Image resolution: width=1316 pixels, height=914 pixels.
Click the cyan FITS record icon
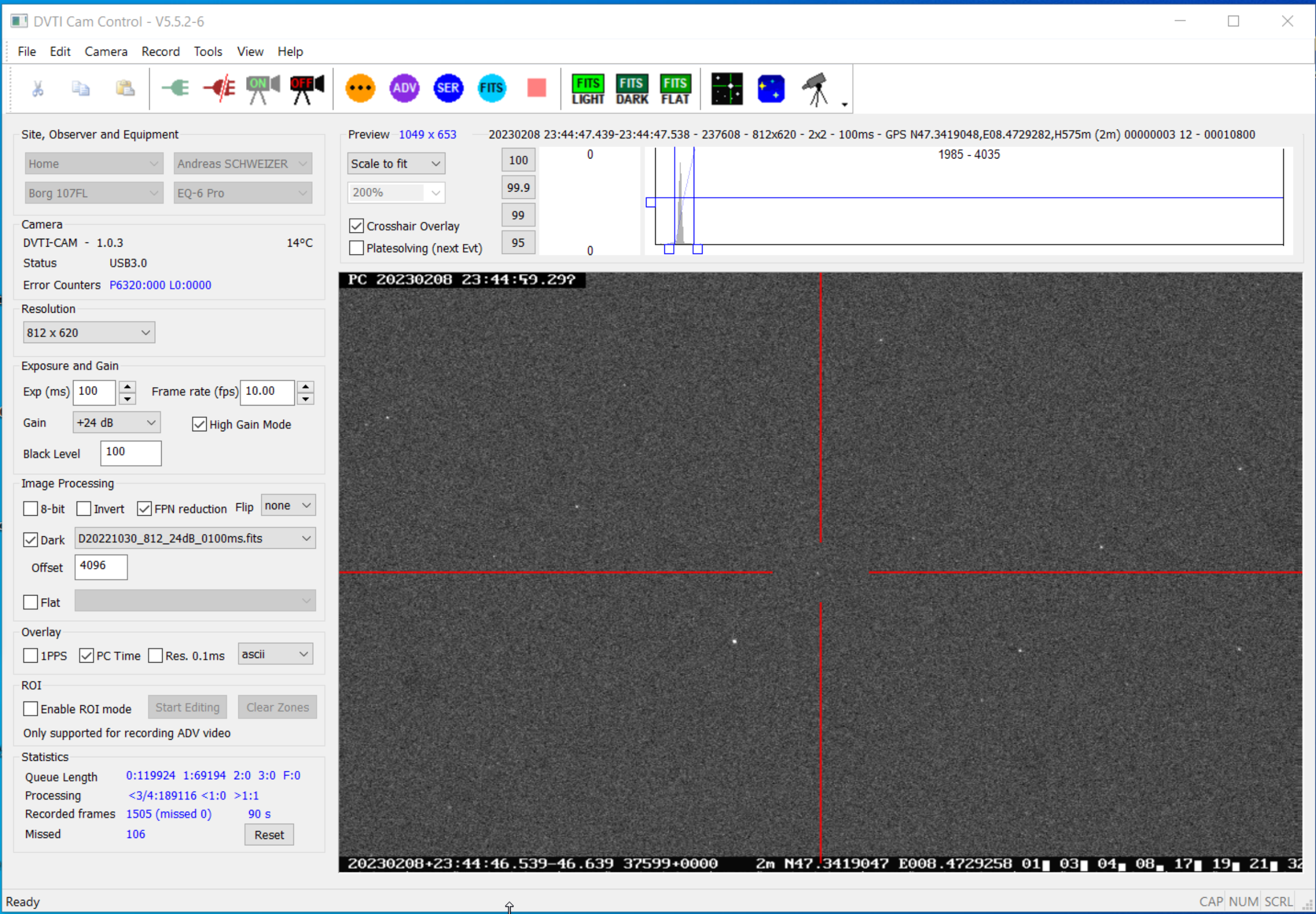click(491, 88)
